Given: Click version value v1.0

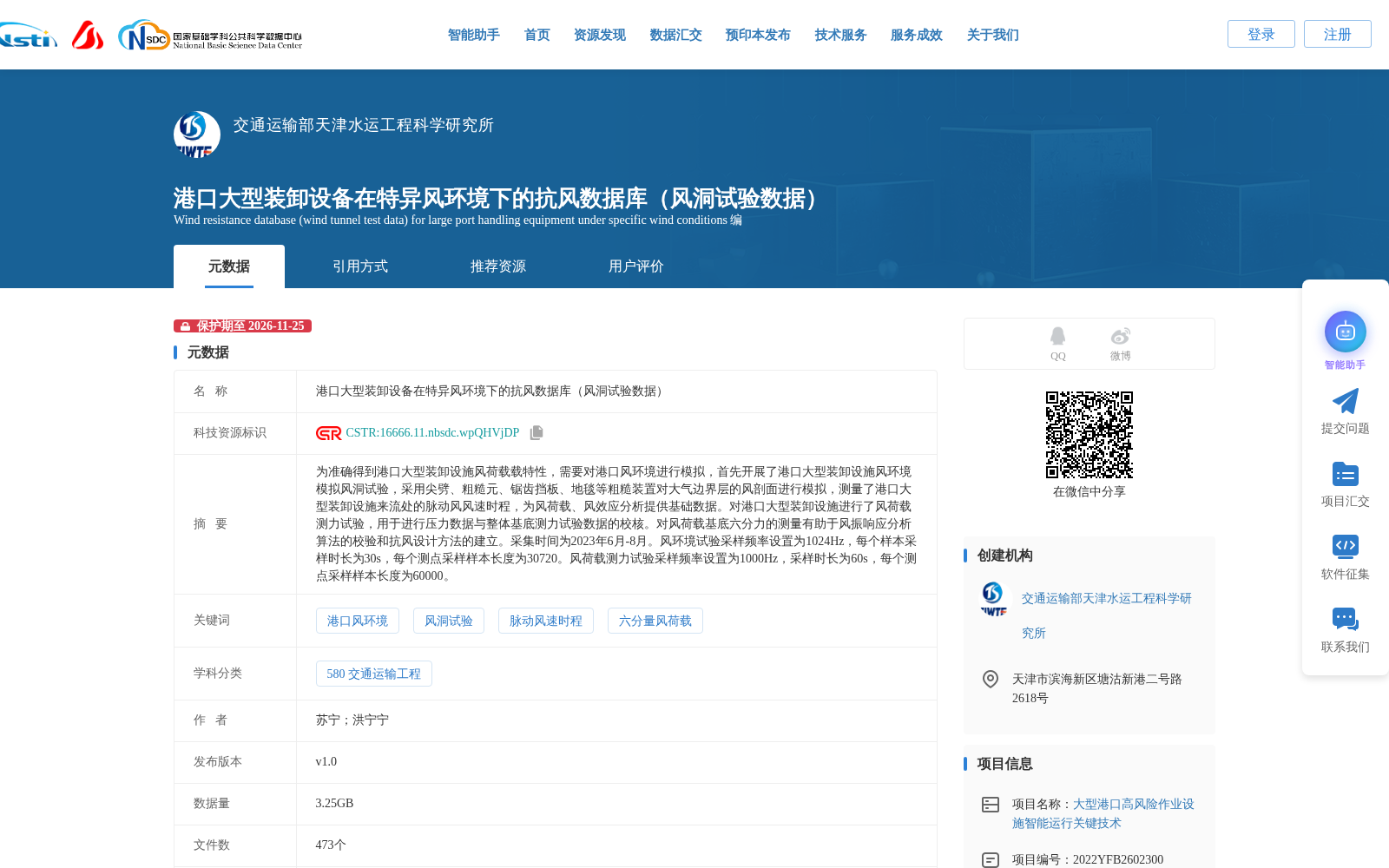Looking at the screenshot, I should [326, 762].
